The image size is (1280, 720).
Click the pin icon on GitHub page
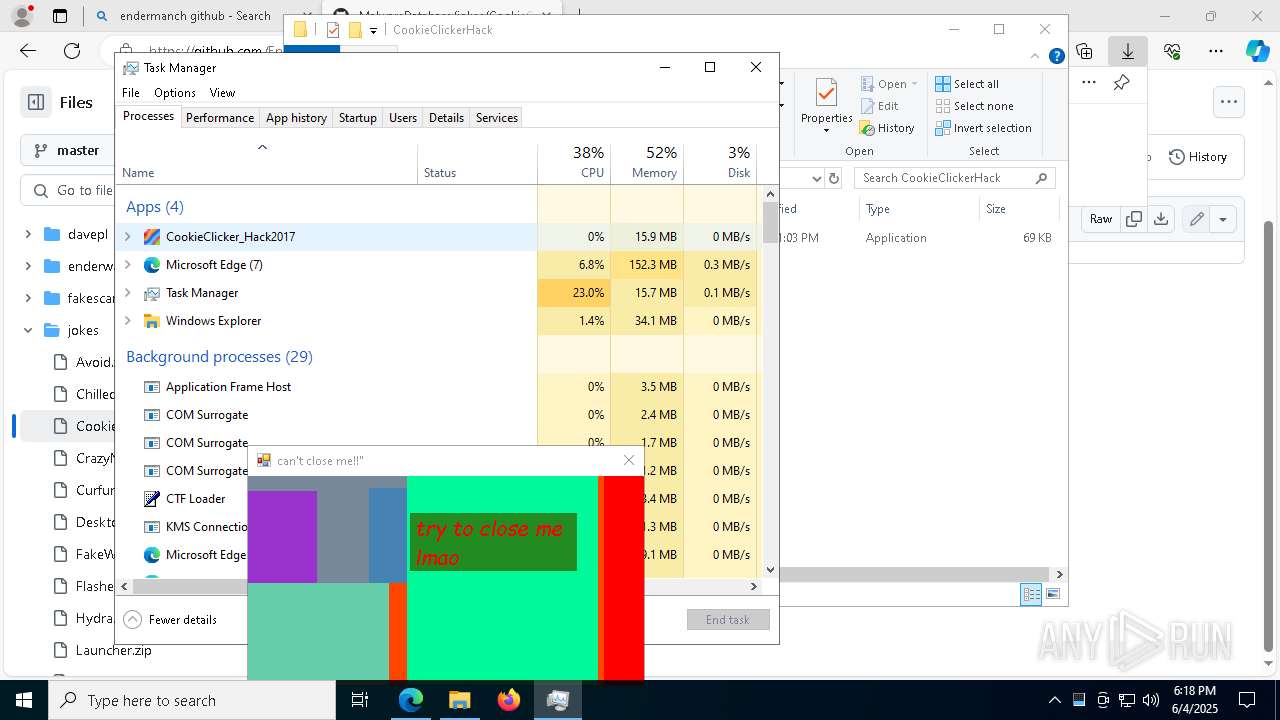point(1121,82)
